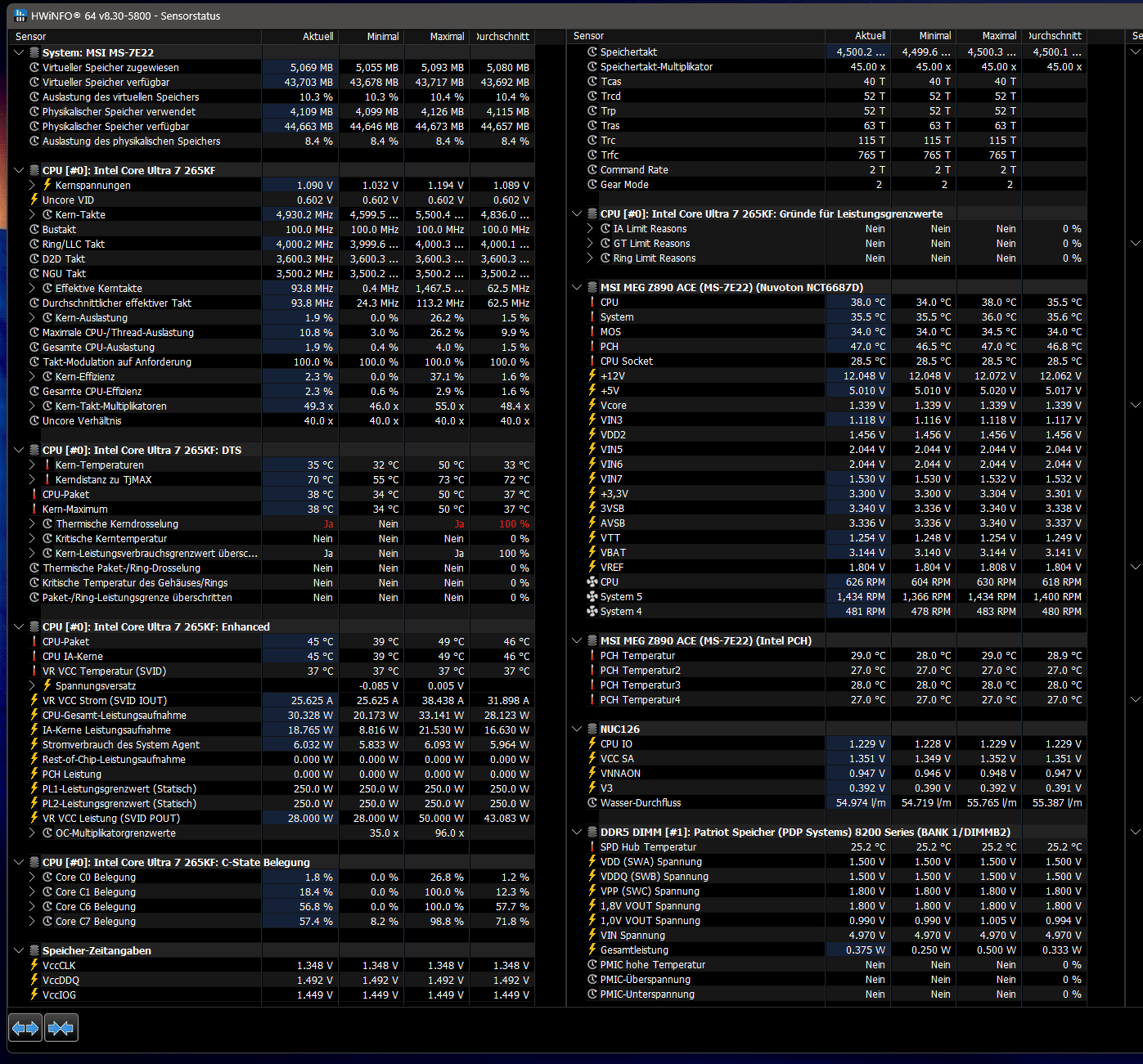The height and width of the screenshot is (1064, 1143).
Task: Click the clock icon beside Command Rate
Action: [x=592, y=169]
